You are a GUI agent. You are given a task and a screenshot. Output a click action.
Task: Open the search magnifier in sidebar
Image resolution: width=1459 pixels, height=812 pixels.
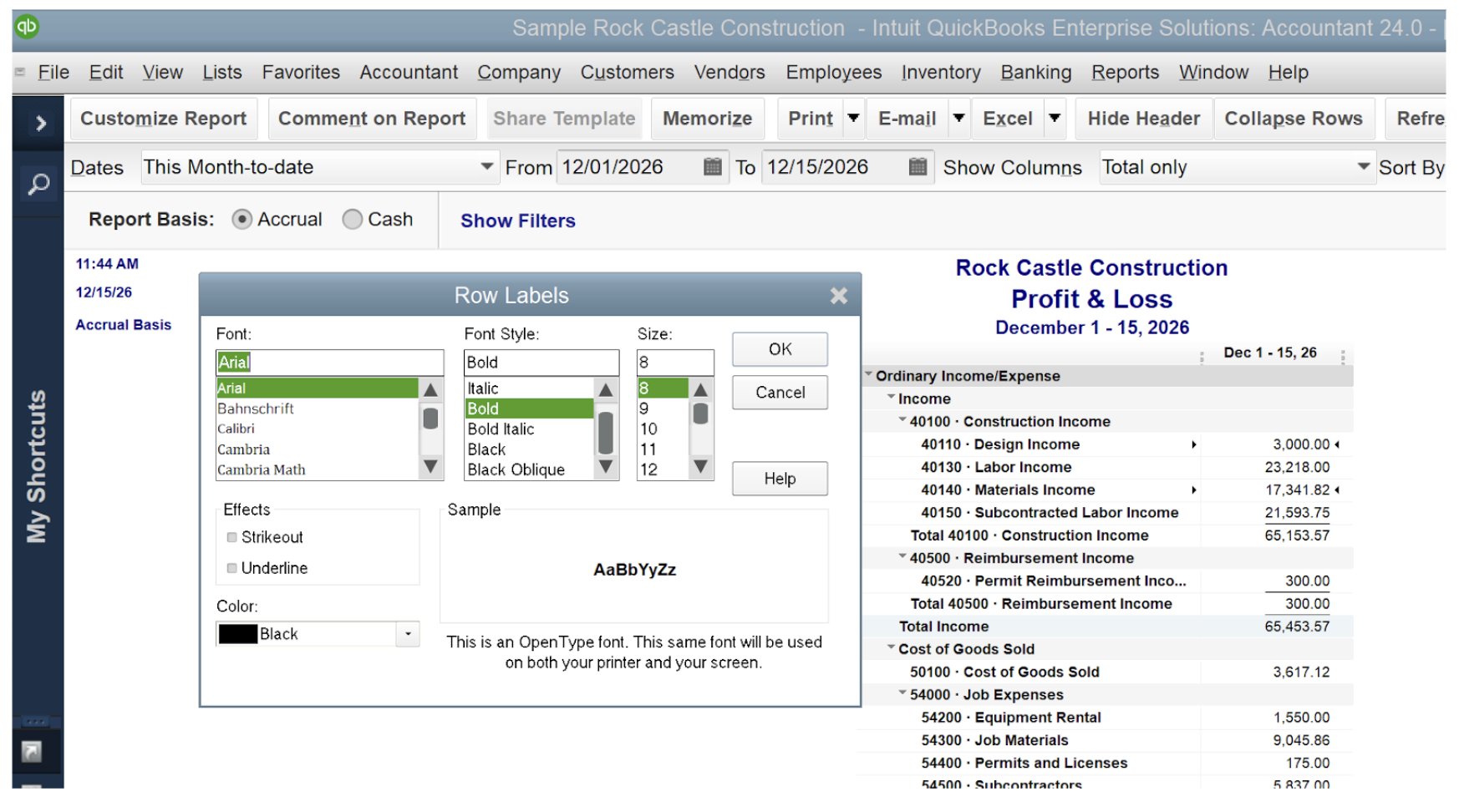click(x=38, y=183)
